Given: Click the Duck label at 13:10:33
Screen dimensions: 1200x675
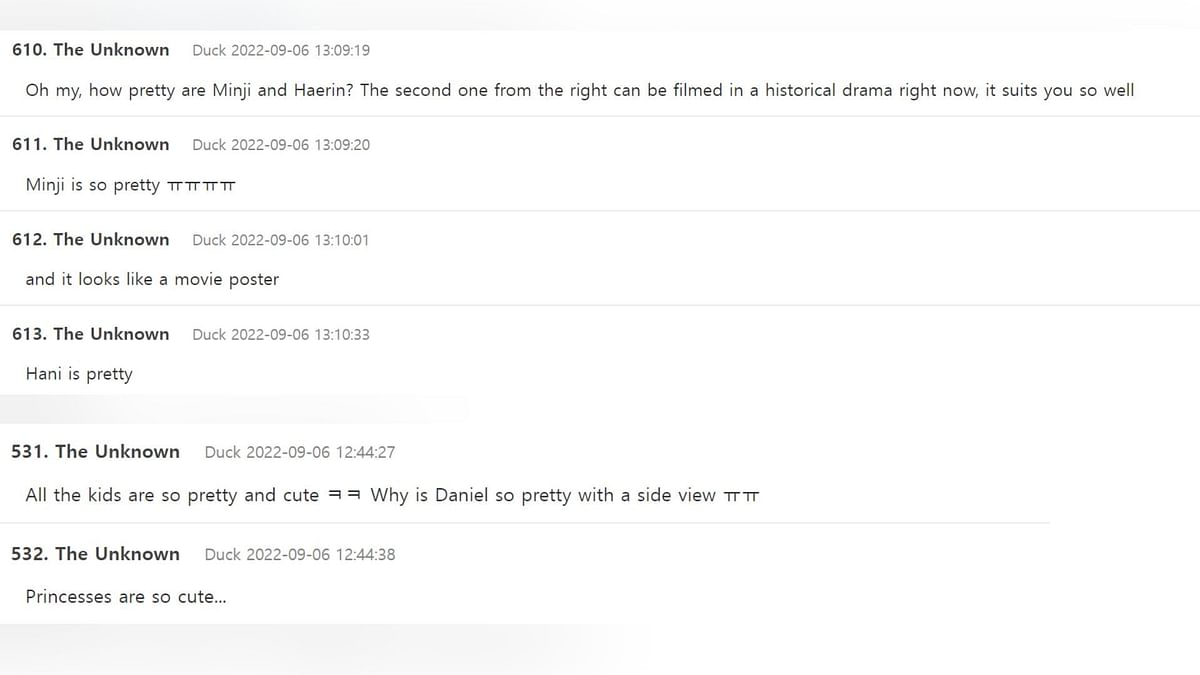Looking at the screenshot, I should point(209,334).
